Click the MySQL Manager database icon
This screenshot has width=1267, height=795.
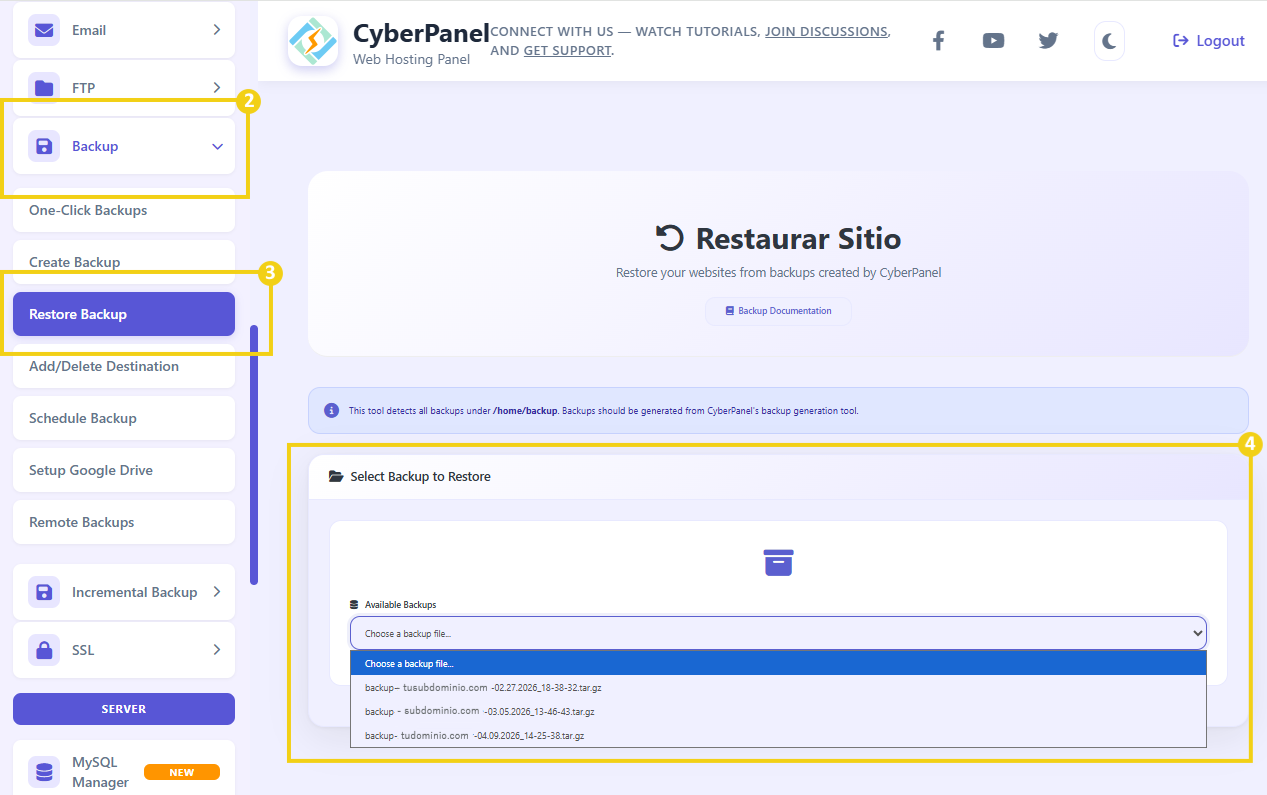point(44,772)
